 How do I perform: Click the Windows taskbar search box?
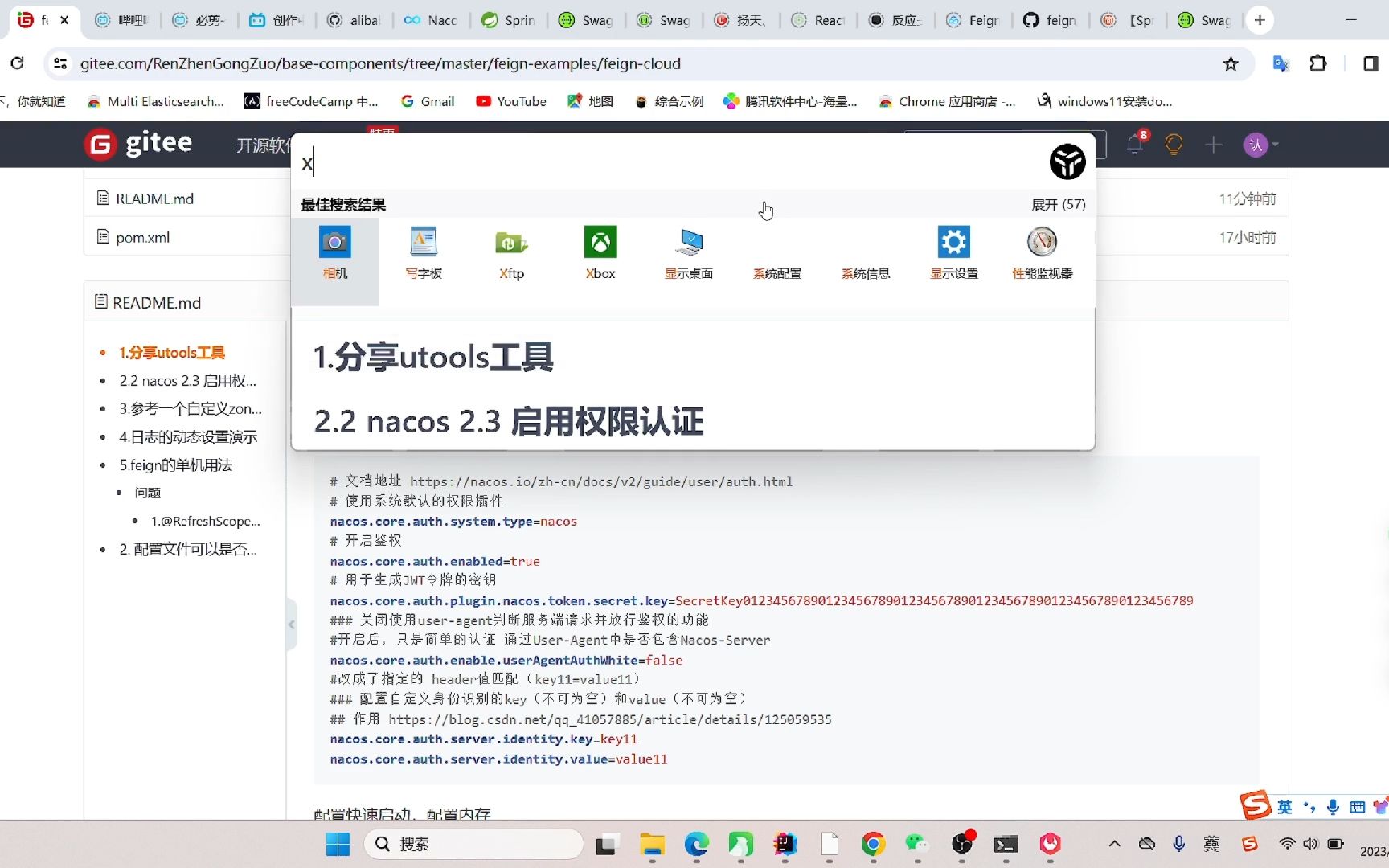point(473,844)
